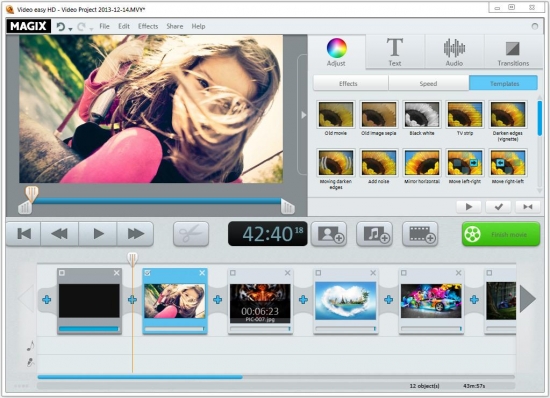Remove the tiger clip with its X
550x398 pixels.
point(288,273)
